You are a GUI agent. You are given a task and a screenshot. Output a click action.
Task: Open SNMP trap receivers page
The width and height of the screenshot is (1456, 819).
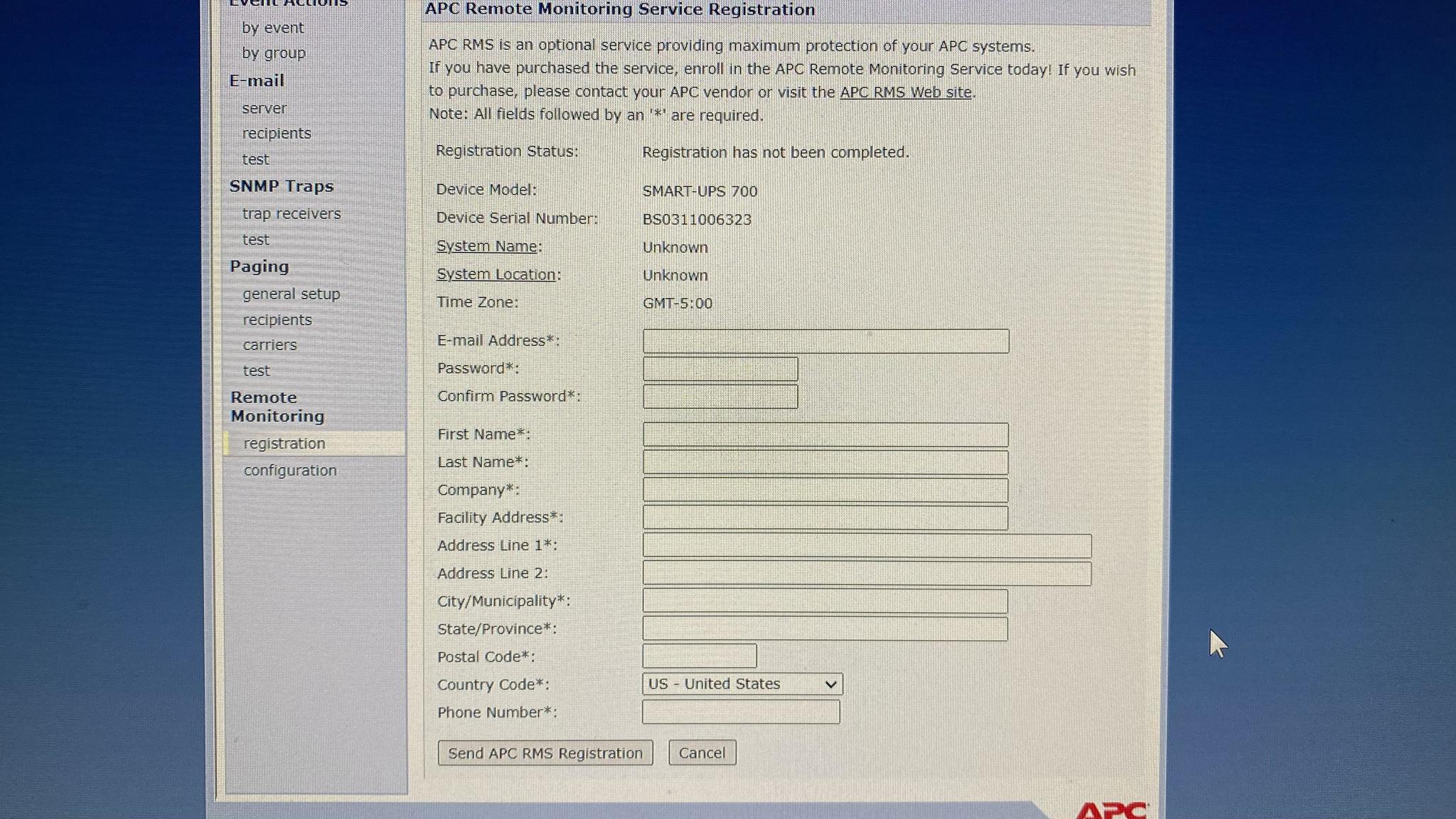[291, 213]
